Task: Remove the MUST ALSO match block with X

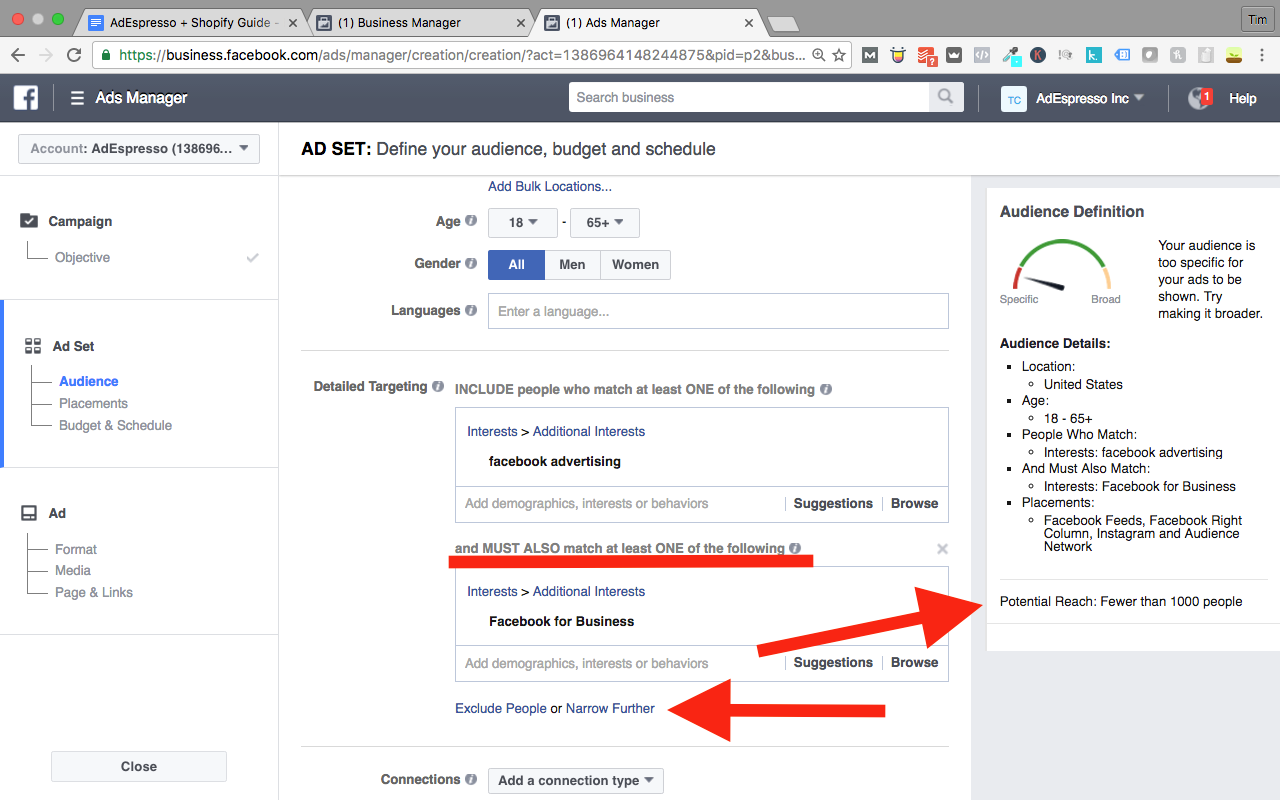Action: point(942,549)
